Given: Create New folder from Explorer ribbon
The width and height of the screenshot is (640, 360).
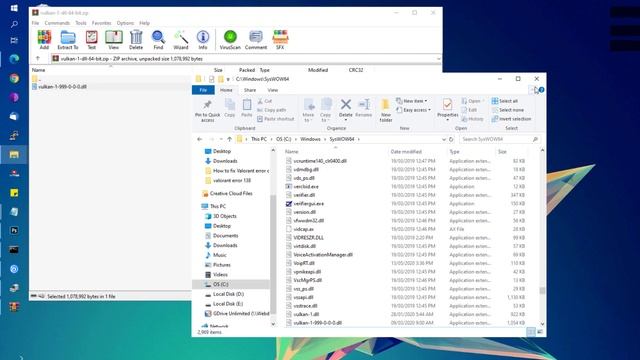Looking at the screenshot, I should point(386,111).
